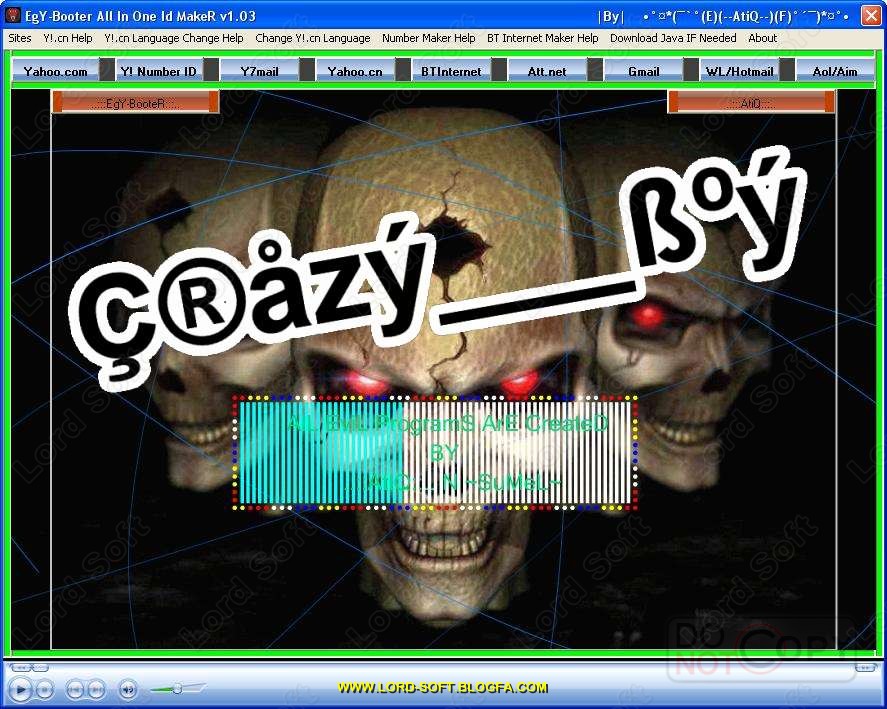This screenshot has width=887, height=709.
Task: Select the Y7mail tab
Action: [259, 71]
